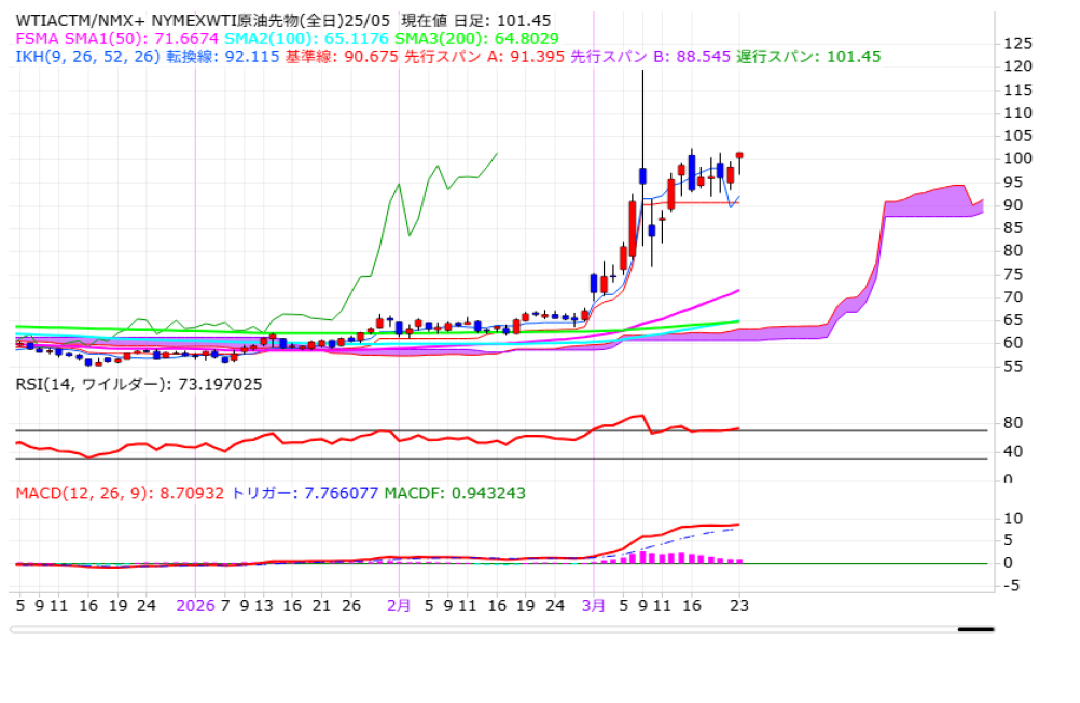Click the 3月 month marker on the date axis
The width and height of the screenshot is (1080, 703).
pyautogui.click(x=594, y=605)
